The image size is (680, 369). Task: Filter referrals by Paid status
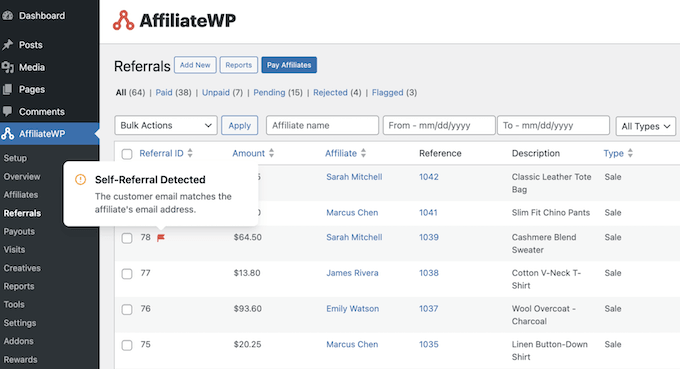point(164,92)
